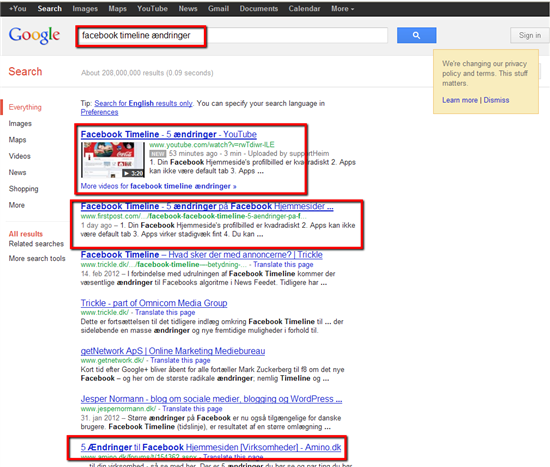Click 'Translate this page' next to www.trickle.dk/

pos(165,312)
